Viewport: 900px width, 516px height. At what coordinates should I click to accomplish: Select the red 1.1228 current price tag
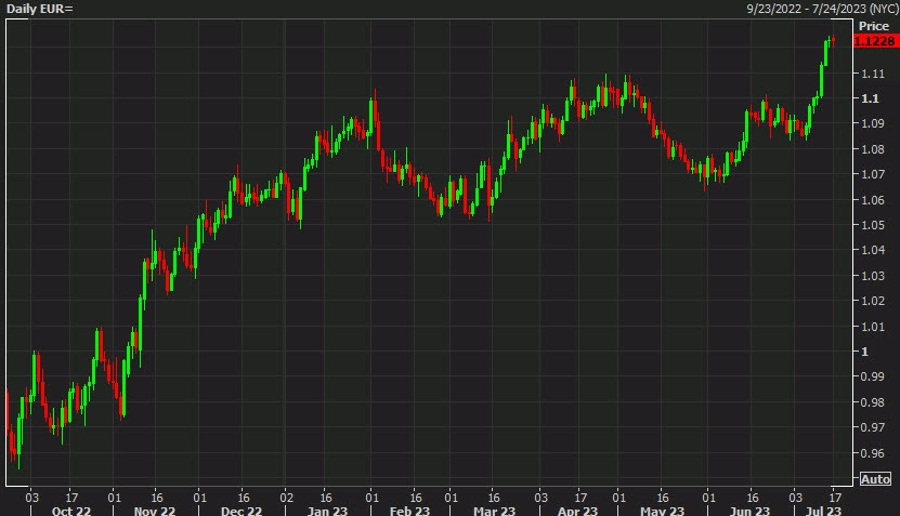(872, 40)
